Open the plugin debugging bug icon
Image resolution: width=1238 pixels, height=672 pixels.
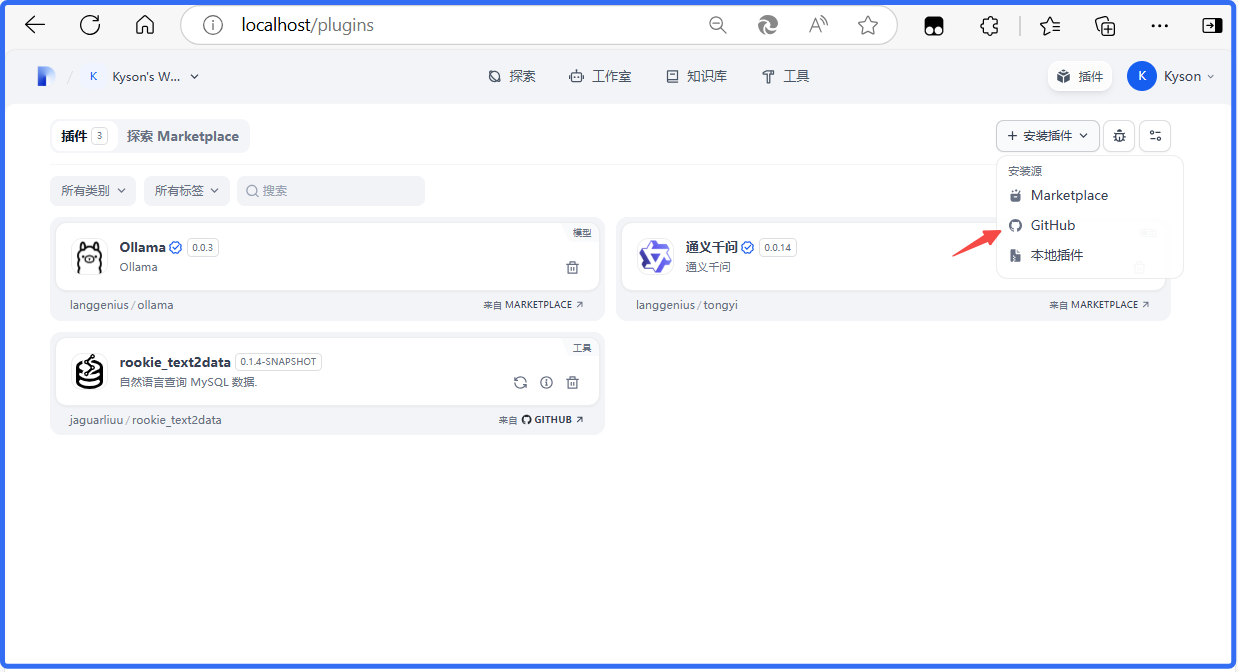tap(1119, 136)
